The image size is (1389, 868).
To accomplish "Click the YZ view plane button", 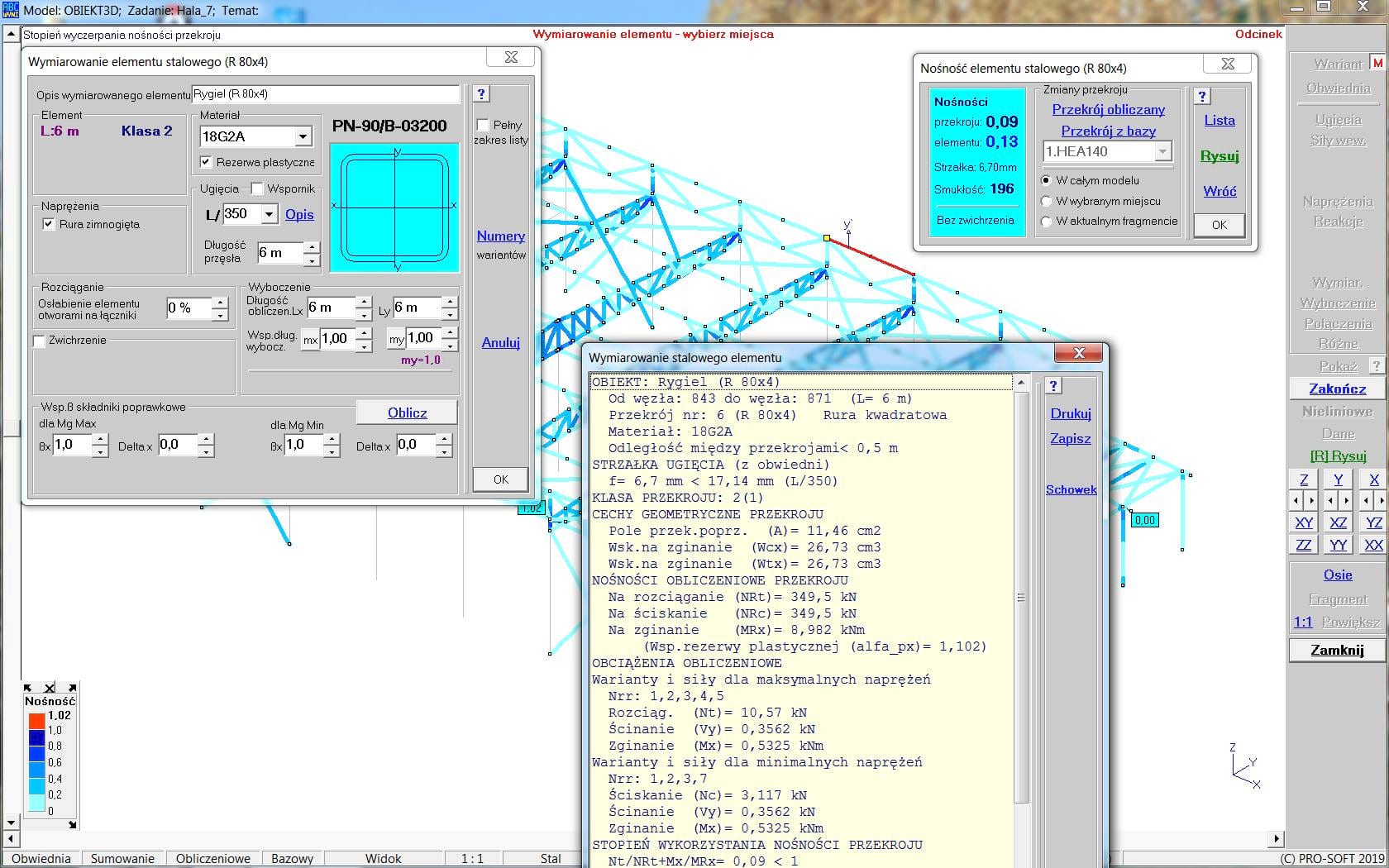I will (1373, 522).
